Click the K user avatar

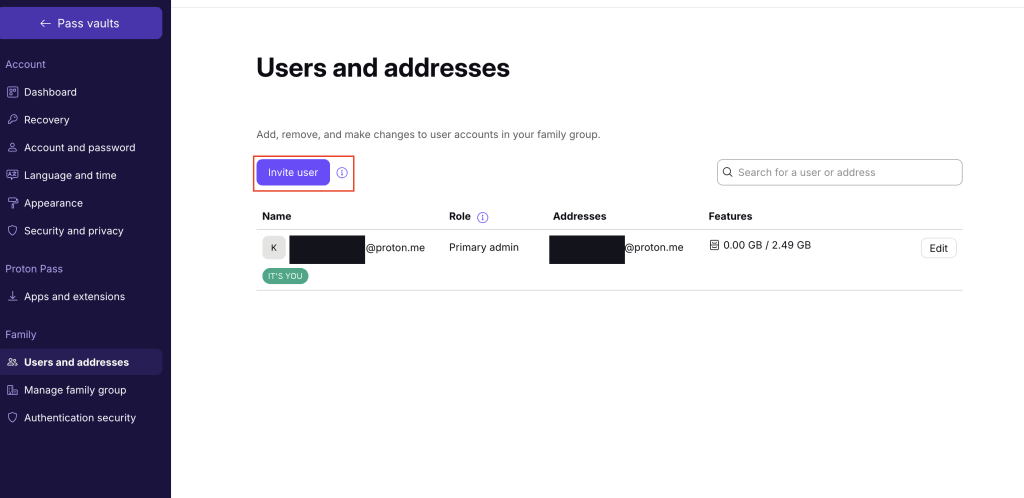(x=274, y=248)
